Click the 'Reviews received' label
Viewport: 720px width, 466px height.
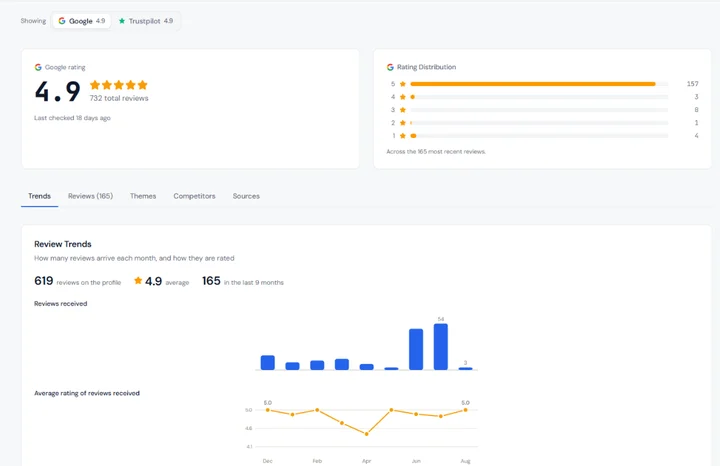click(61, 303)
